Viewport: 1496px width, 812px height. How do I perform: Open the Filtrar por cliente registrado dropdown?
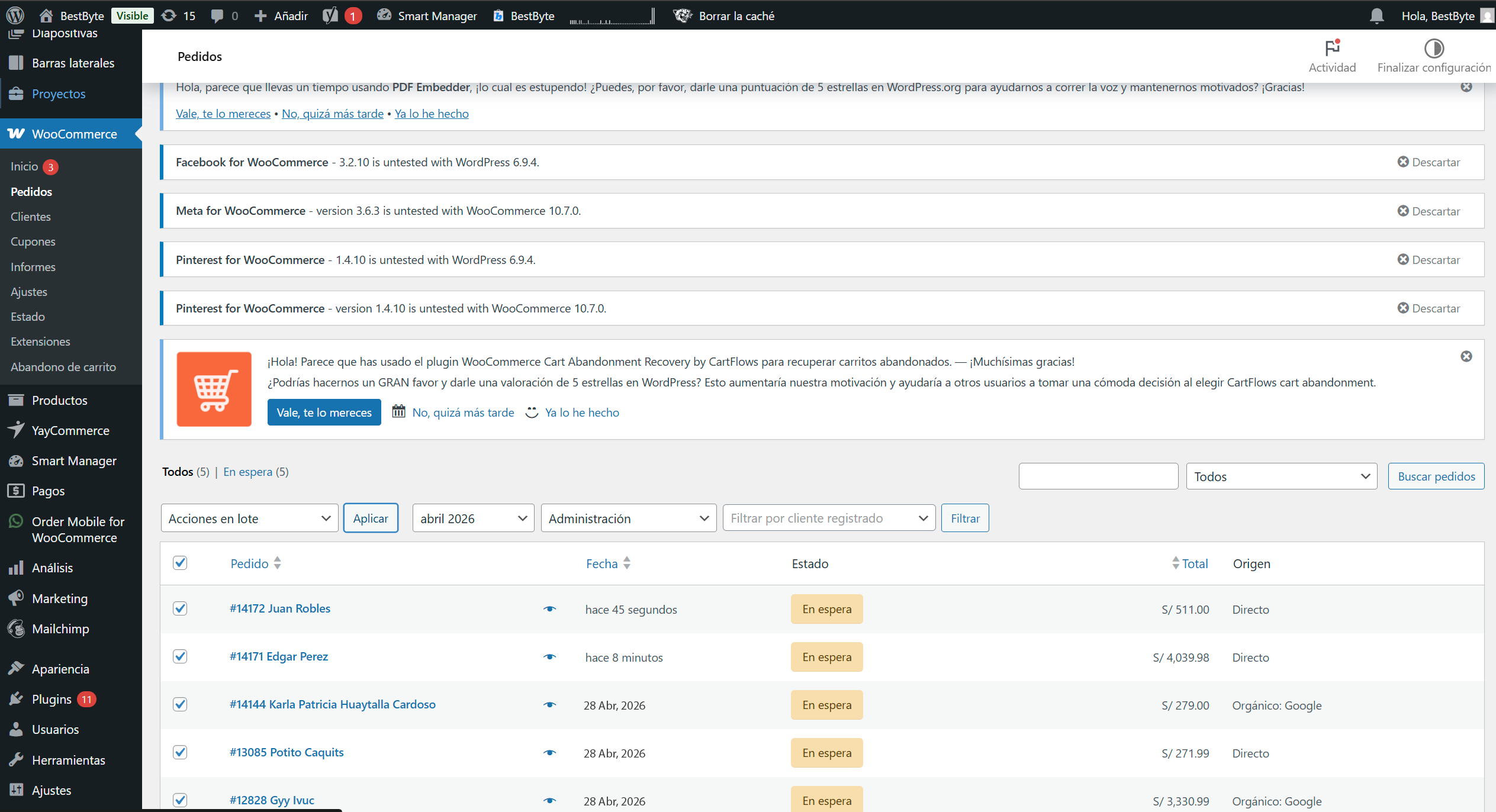[x=829, y=518]
